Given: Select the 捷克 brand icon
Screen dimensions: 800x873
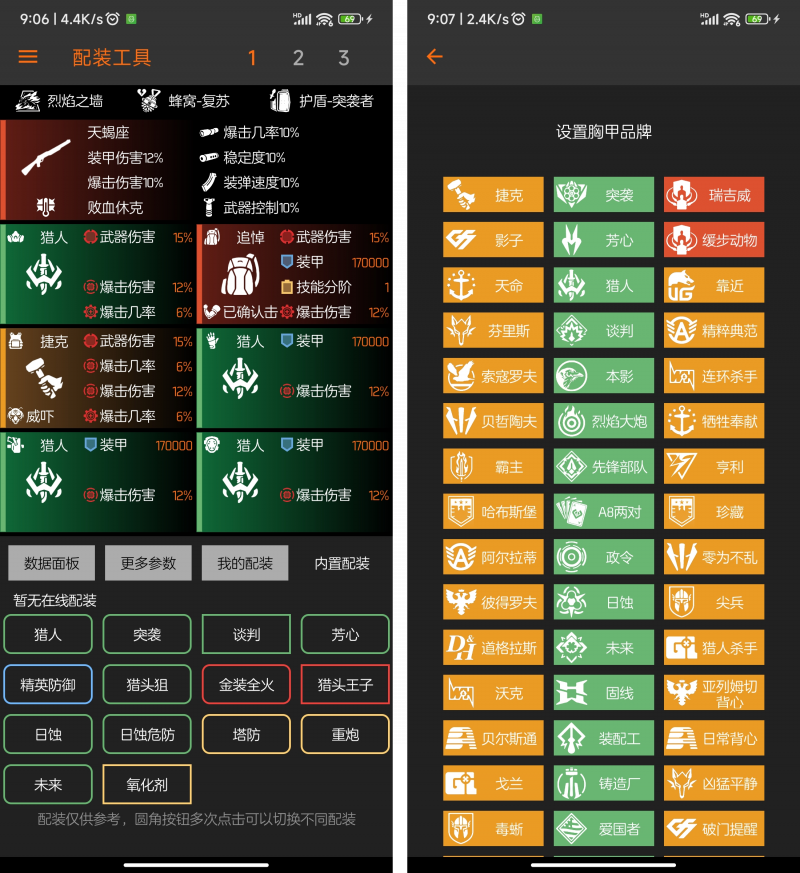Looking at the screenshot, I should (x=492, y=194).
